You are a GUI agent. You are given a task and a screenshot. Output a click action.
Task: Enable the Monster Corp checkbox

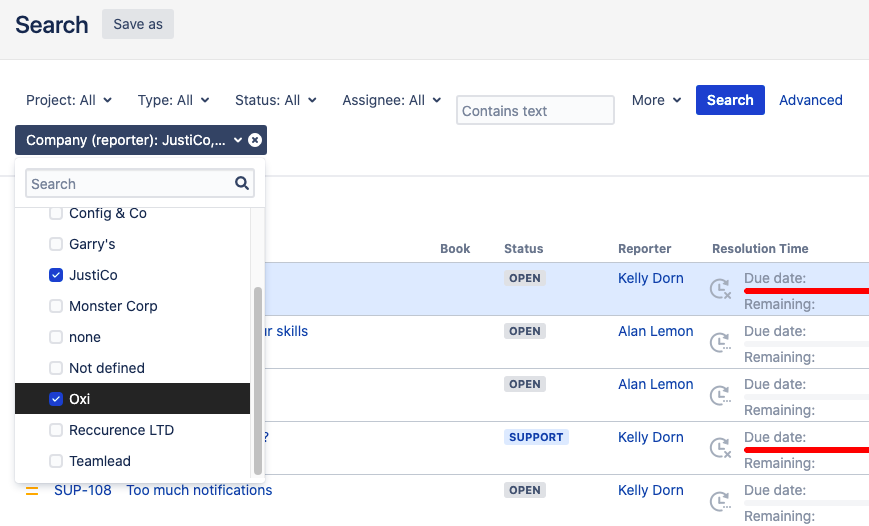click(56, 307)
